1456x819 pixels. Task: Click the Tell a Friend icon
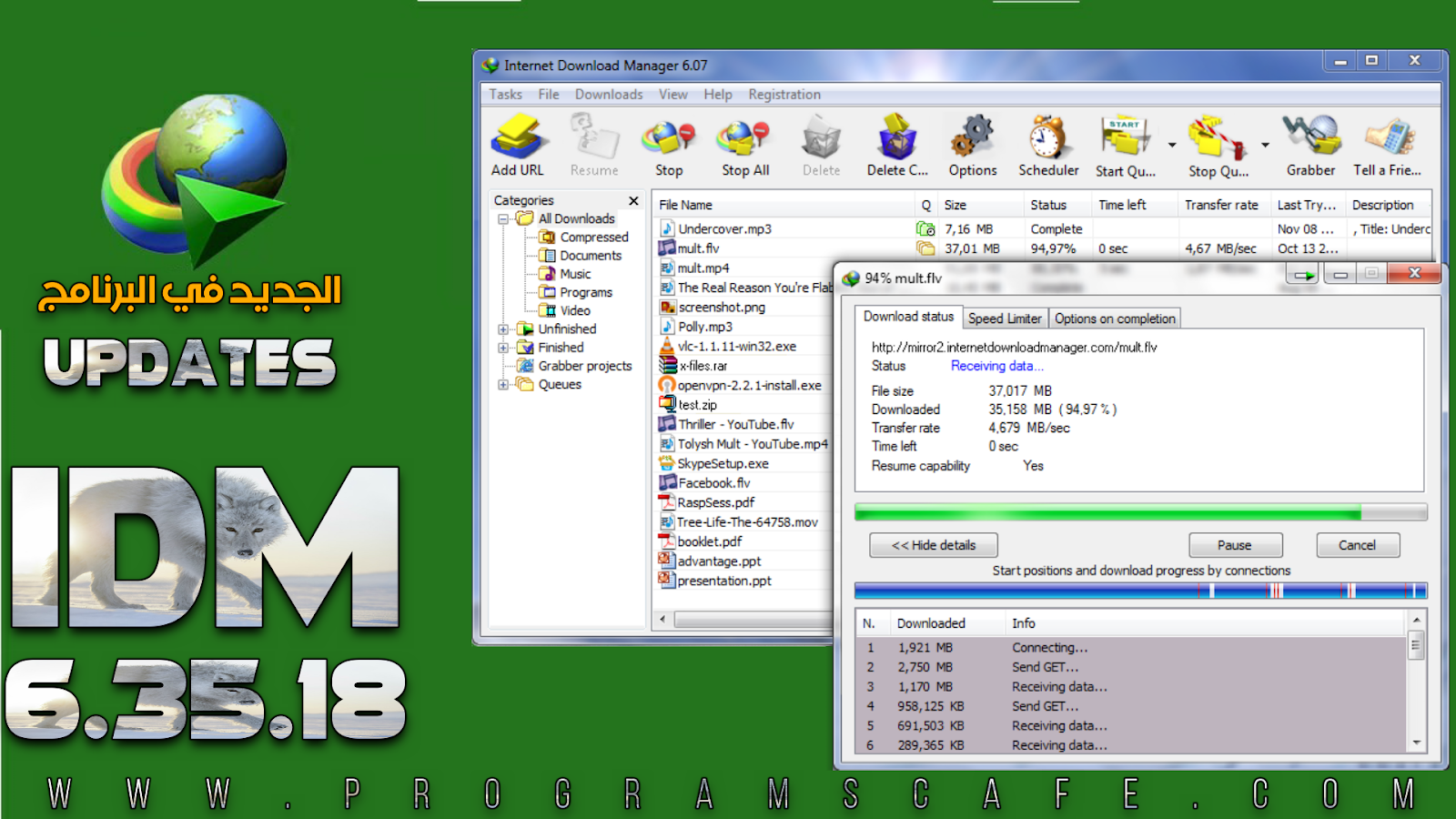pyautogui.click(x=1387, y=146)
